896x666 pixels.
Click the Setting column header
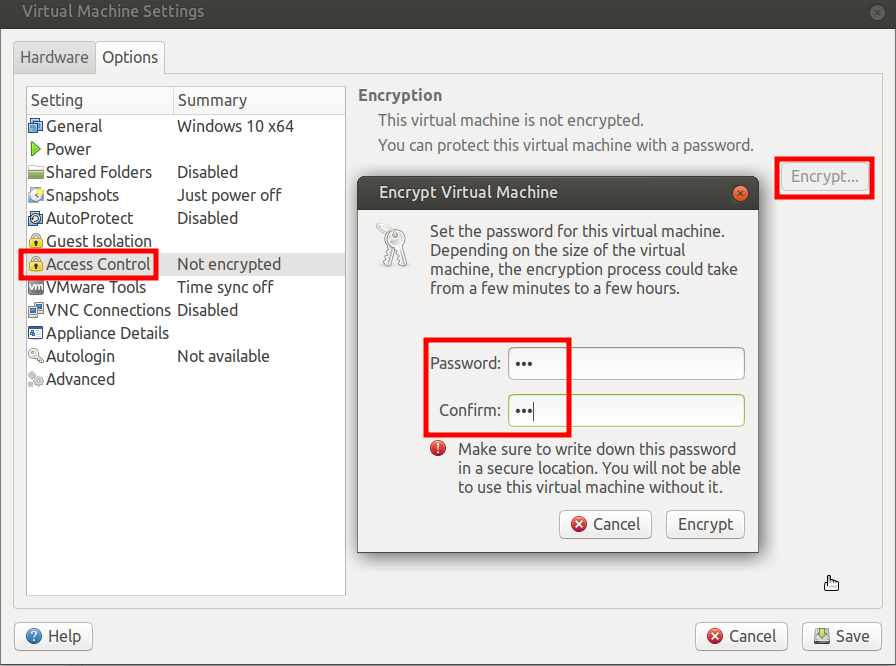[100, 101]
